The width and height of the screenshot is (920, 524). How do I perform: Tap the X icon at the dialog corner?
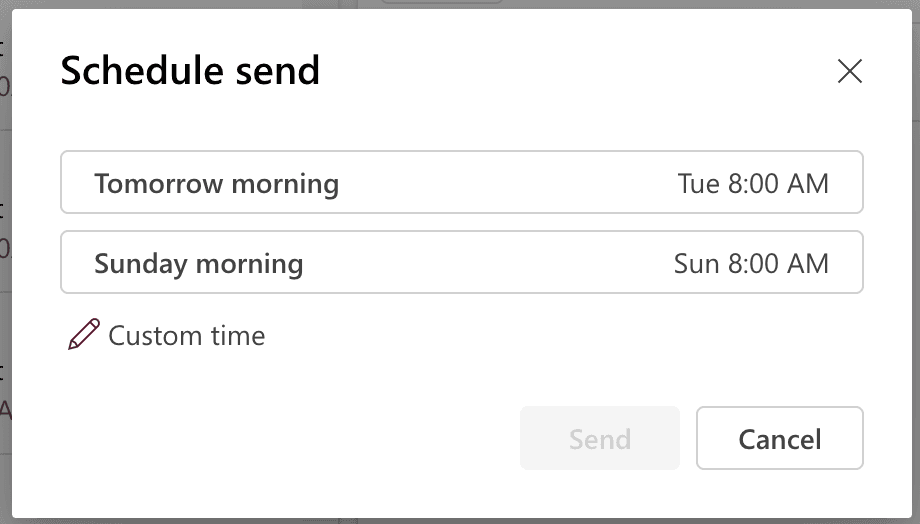(850, 71)
